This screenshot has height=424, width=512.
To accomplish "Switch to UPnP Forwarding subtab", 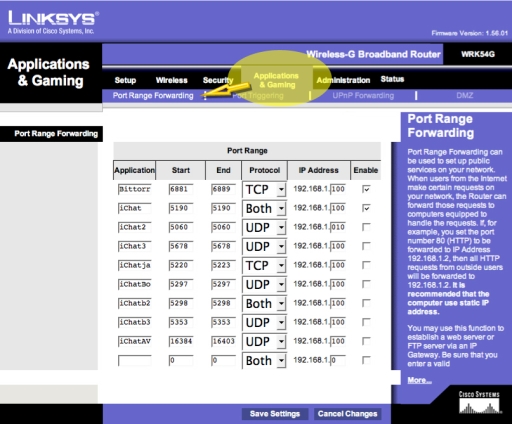I will click(363, 96).
